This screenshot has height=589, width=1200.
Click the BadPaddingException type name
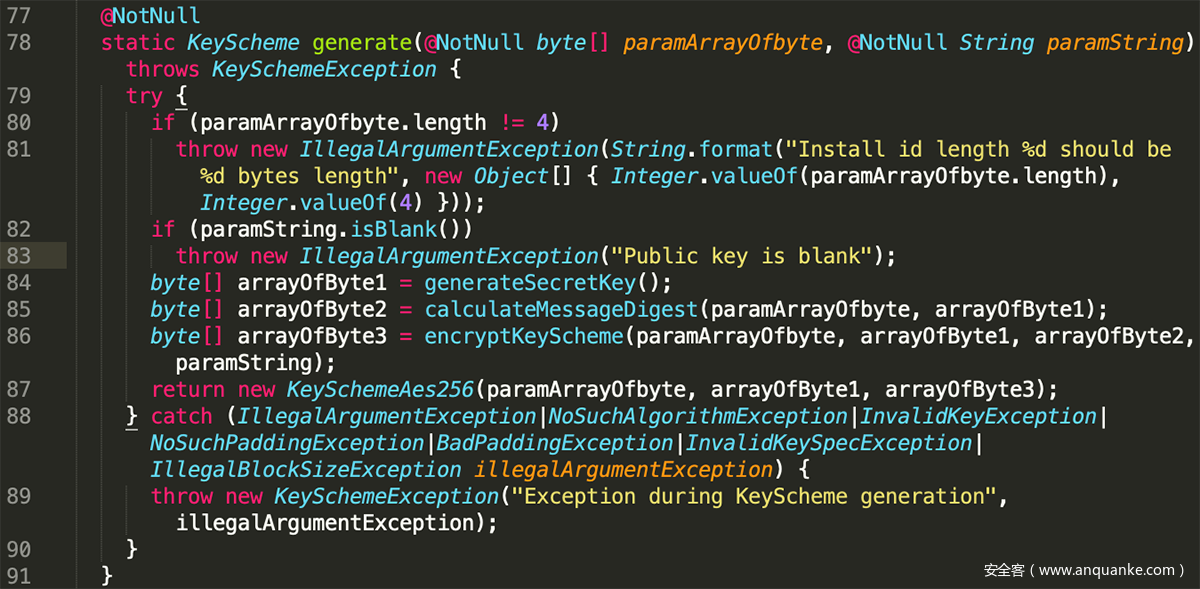(x=554, y=443)
